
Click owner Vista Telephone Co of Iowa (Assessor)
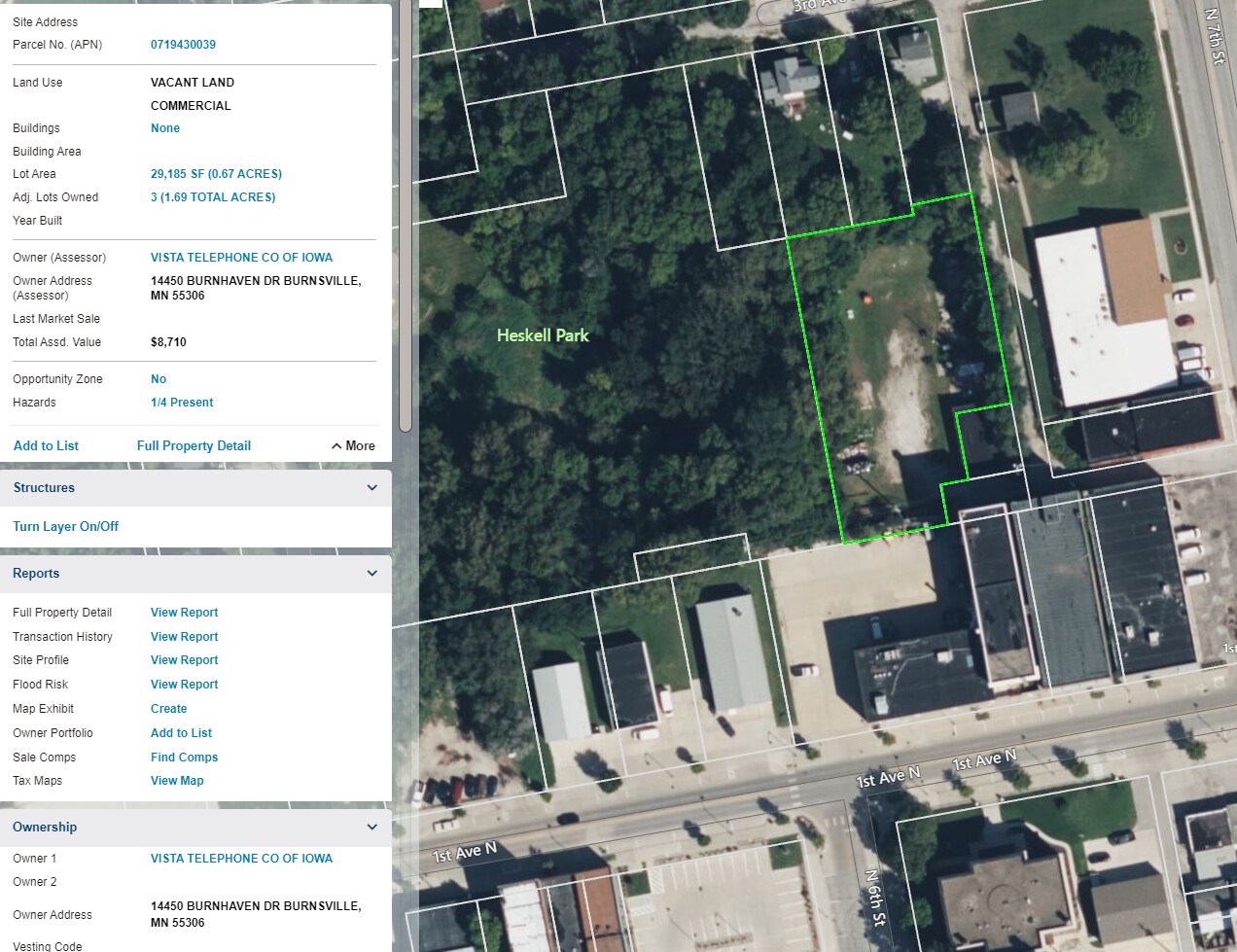click(241, 258)
